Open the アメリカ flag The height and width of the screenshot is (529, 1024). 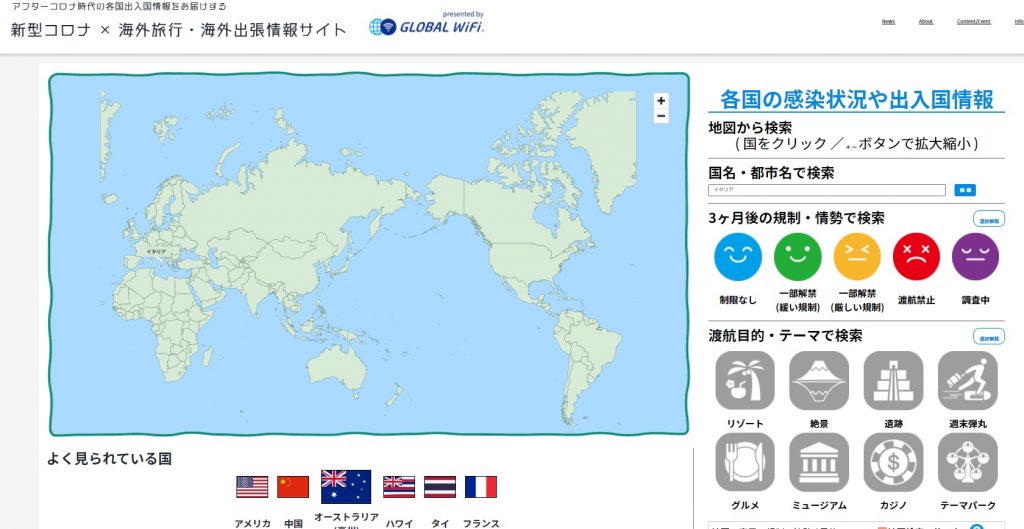[252, 487]
